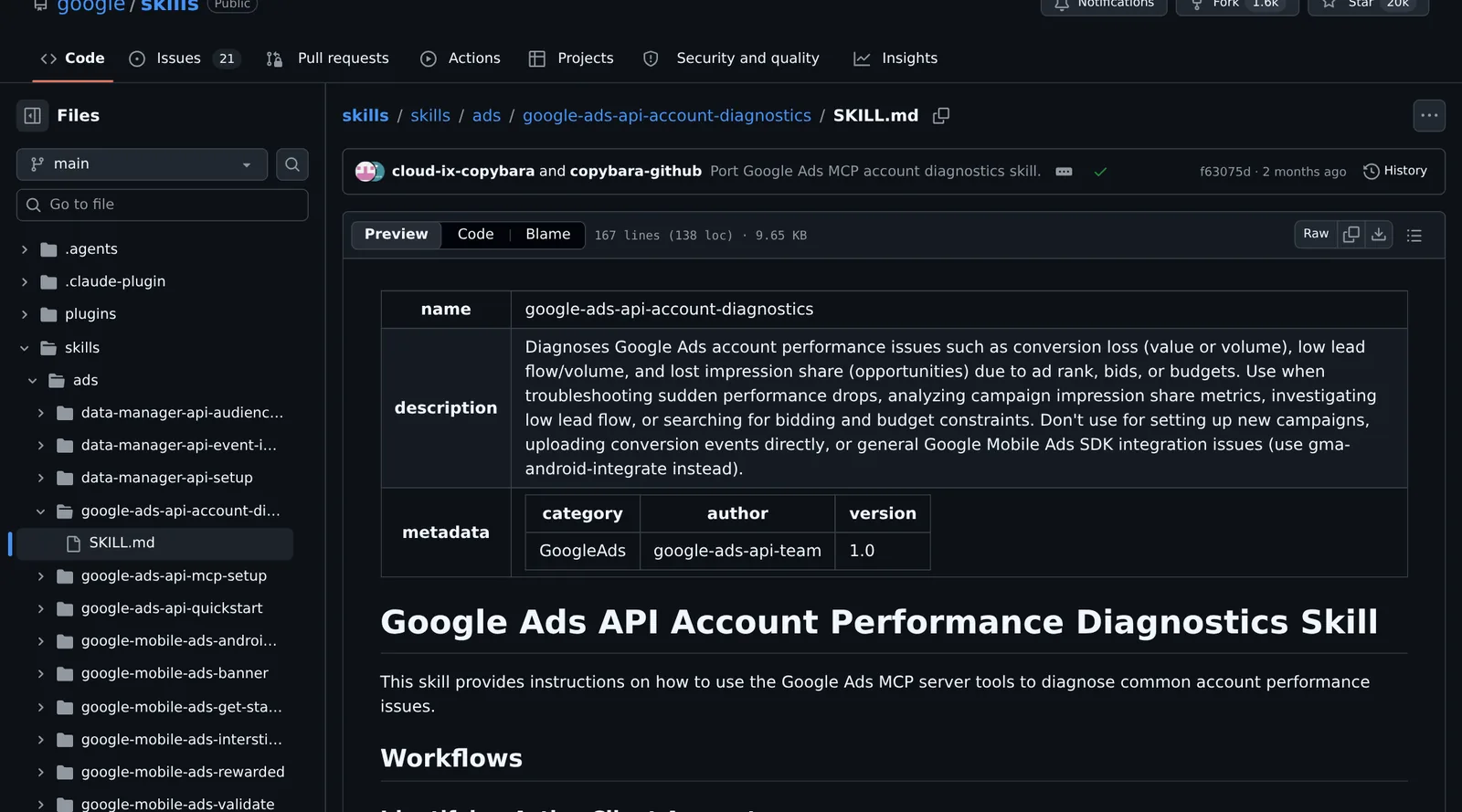The image size is (1462, 812).
Task: Focus the Go to file input
Action: click(x=163, y=205)
